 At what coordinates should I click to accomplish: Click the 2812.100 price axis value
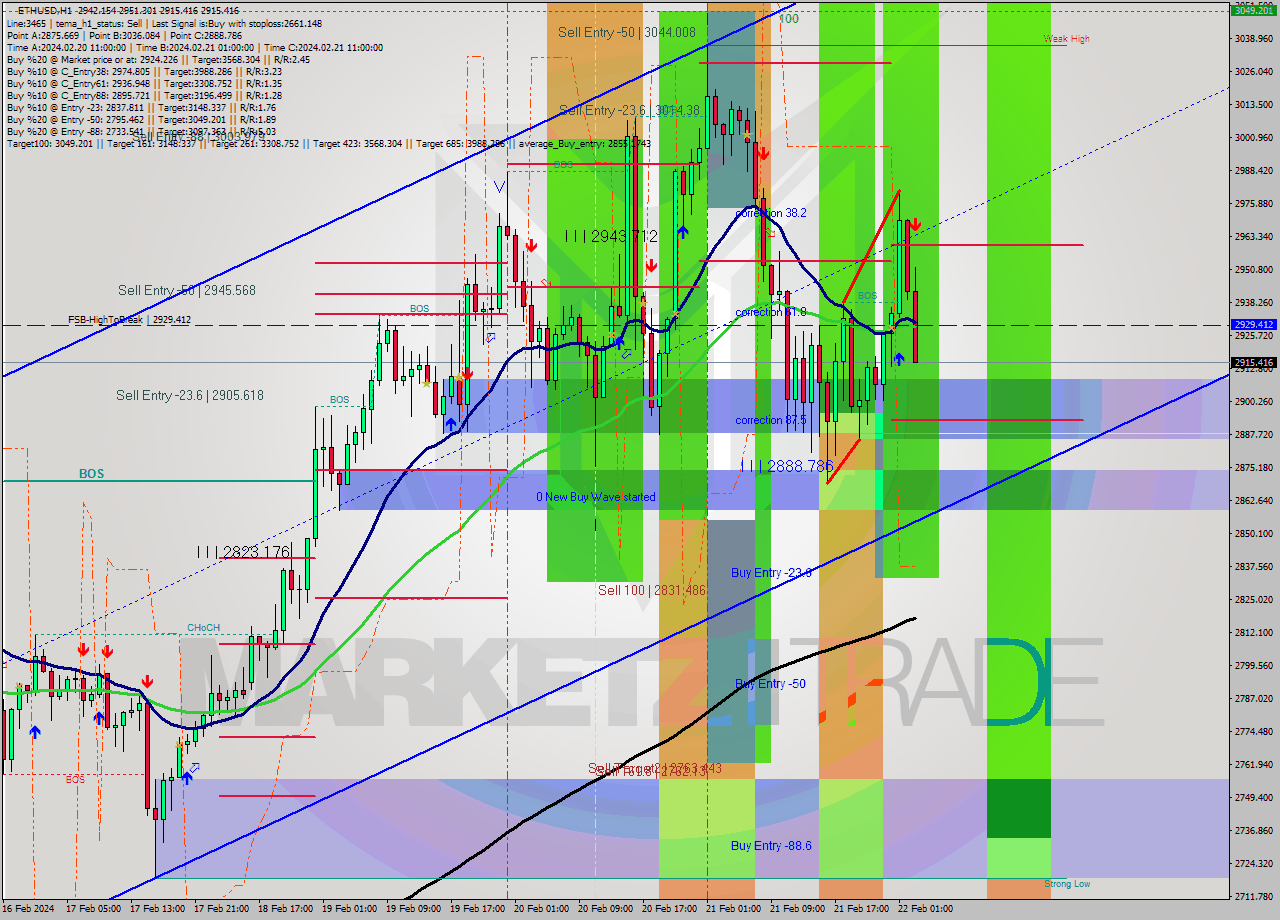click(x=1254, y=633)
